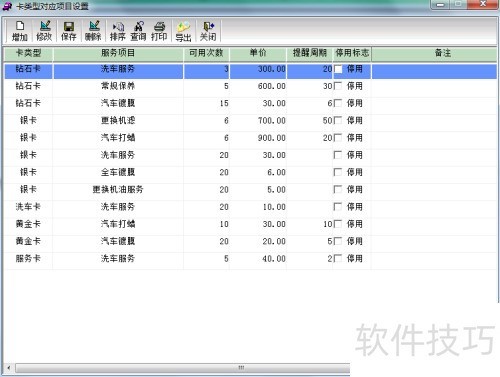Screen dimensions: 500x377
Task: Minimize the 卡类型对应项目设置 window
Action: tap(441, 4)
